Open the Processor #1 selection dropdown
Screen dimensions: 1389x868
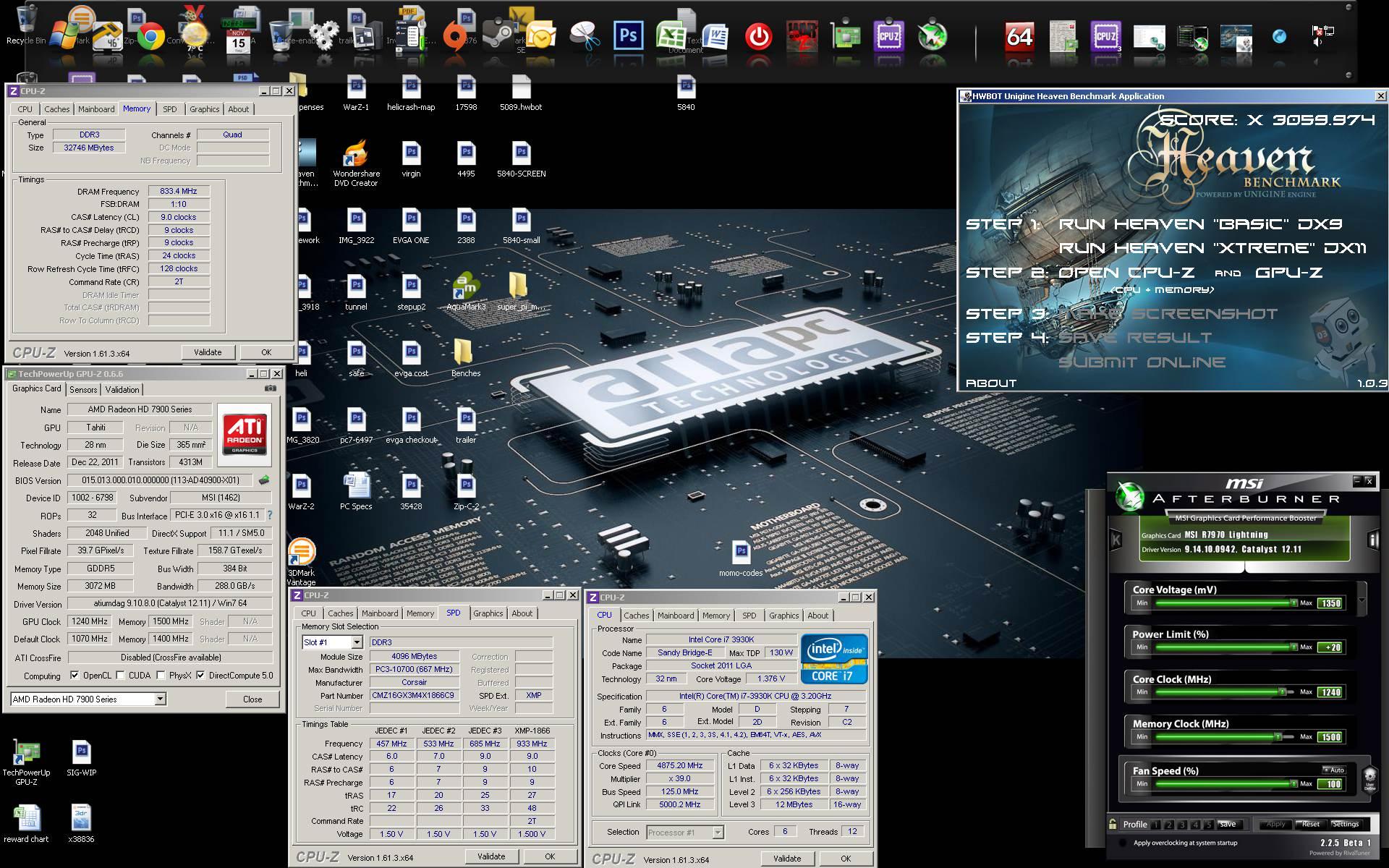click(x=717, y=833)
